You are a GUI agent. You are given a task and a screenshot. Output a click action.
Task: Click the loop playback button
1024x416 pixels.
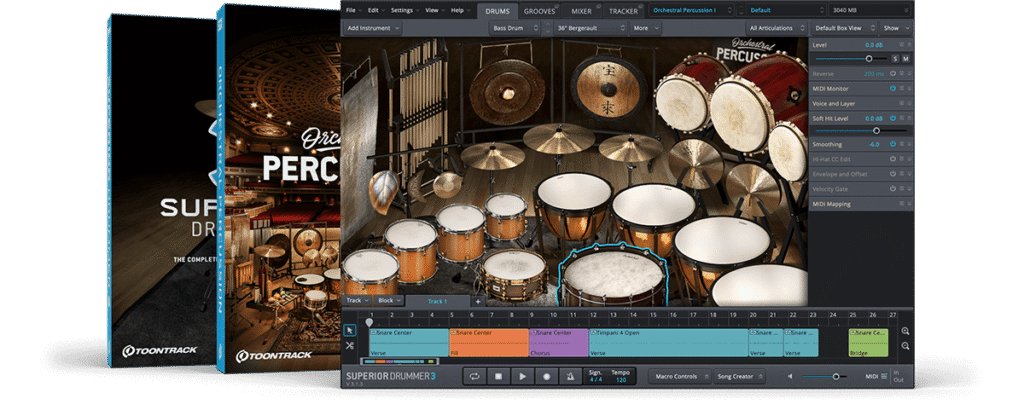click(475, 376)
